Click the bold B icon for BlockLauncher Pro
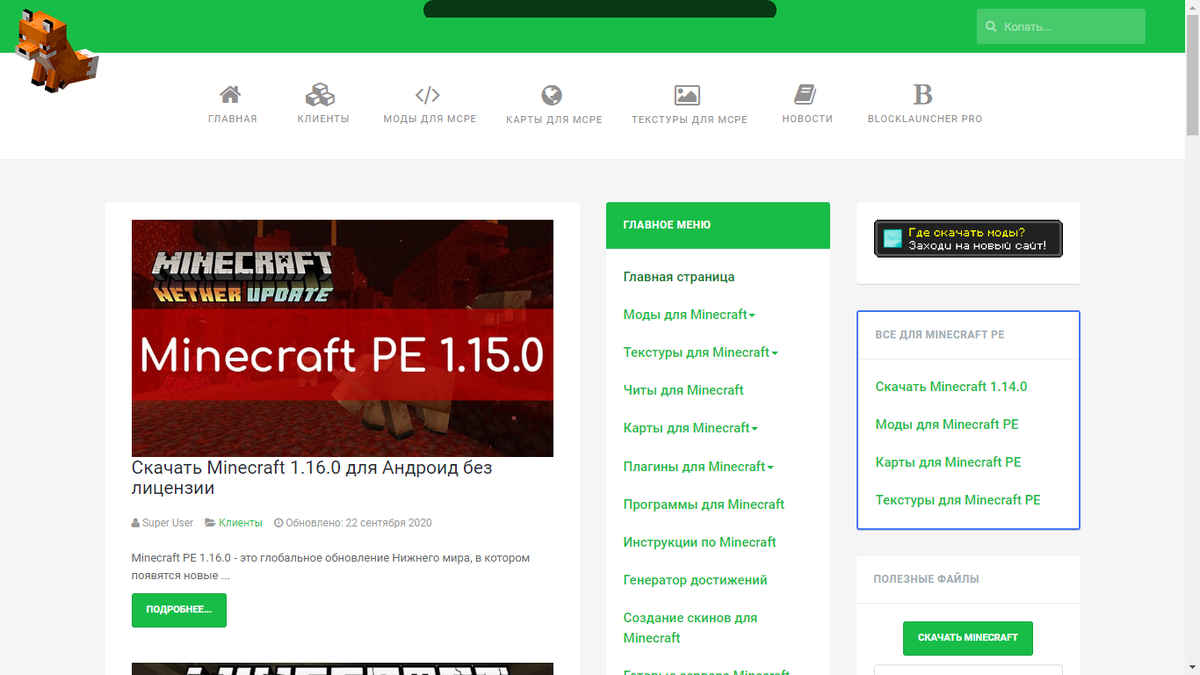Screen dimensions: 1200x675 (x=923, y=95)
